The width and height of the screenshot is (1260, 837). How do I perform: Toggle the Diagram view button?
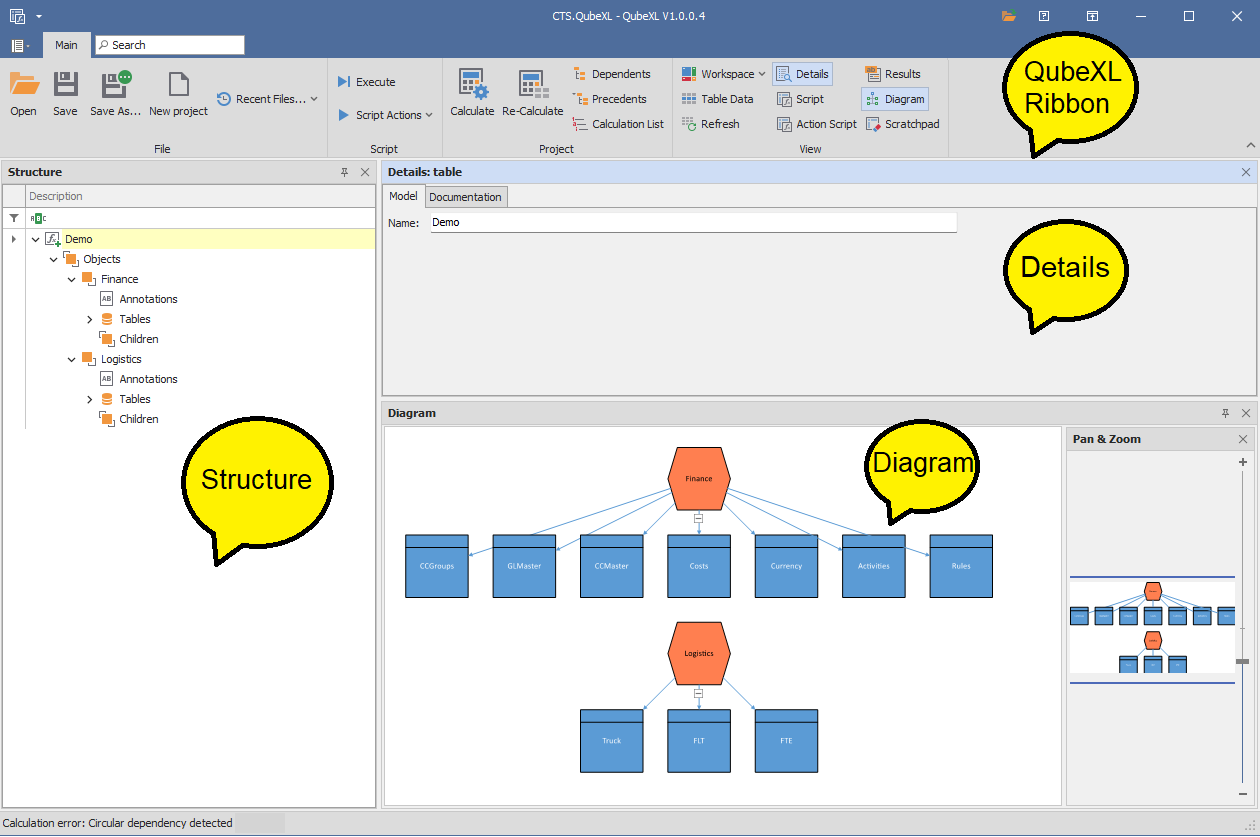tap(895, 99)
